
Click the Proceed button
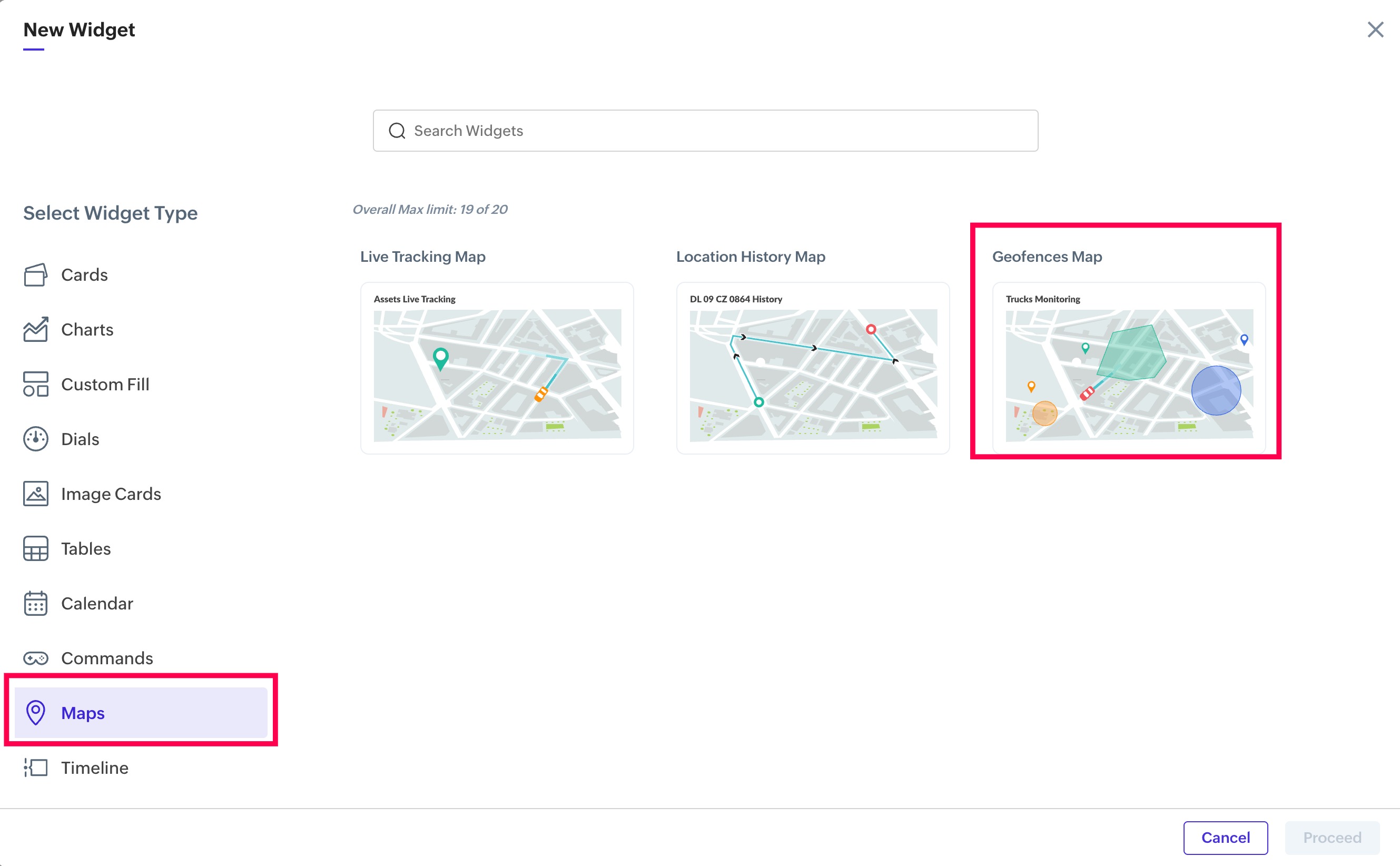1332,838
